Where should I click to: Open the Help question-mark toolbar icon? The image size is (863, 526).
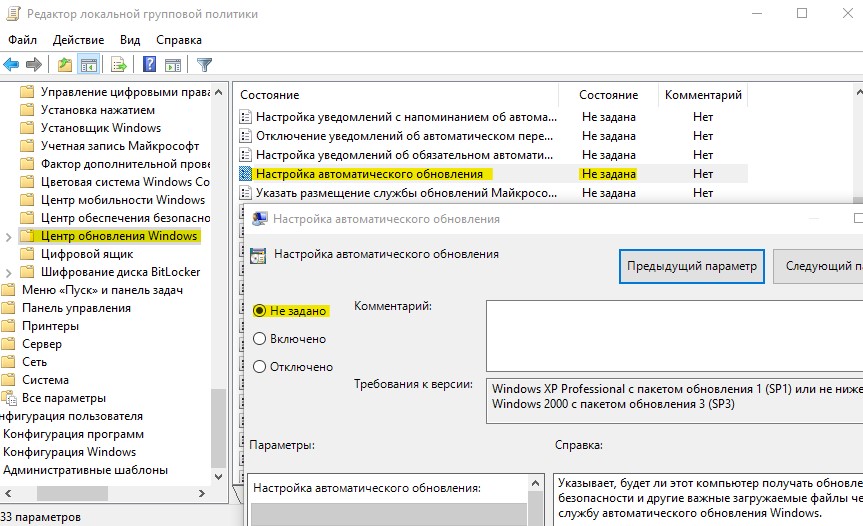tap(149, 64)
